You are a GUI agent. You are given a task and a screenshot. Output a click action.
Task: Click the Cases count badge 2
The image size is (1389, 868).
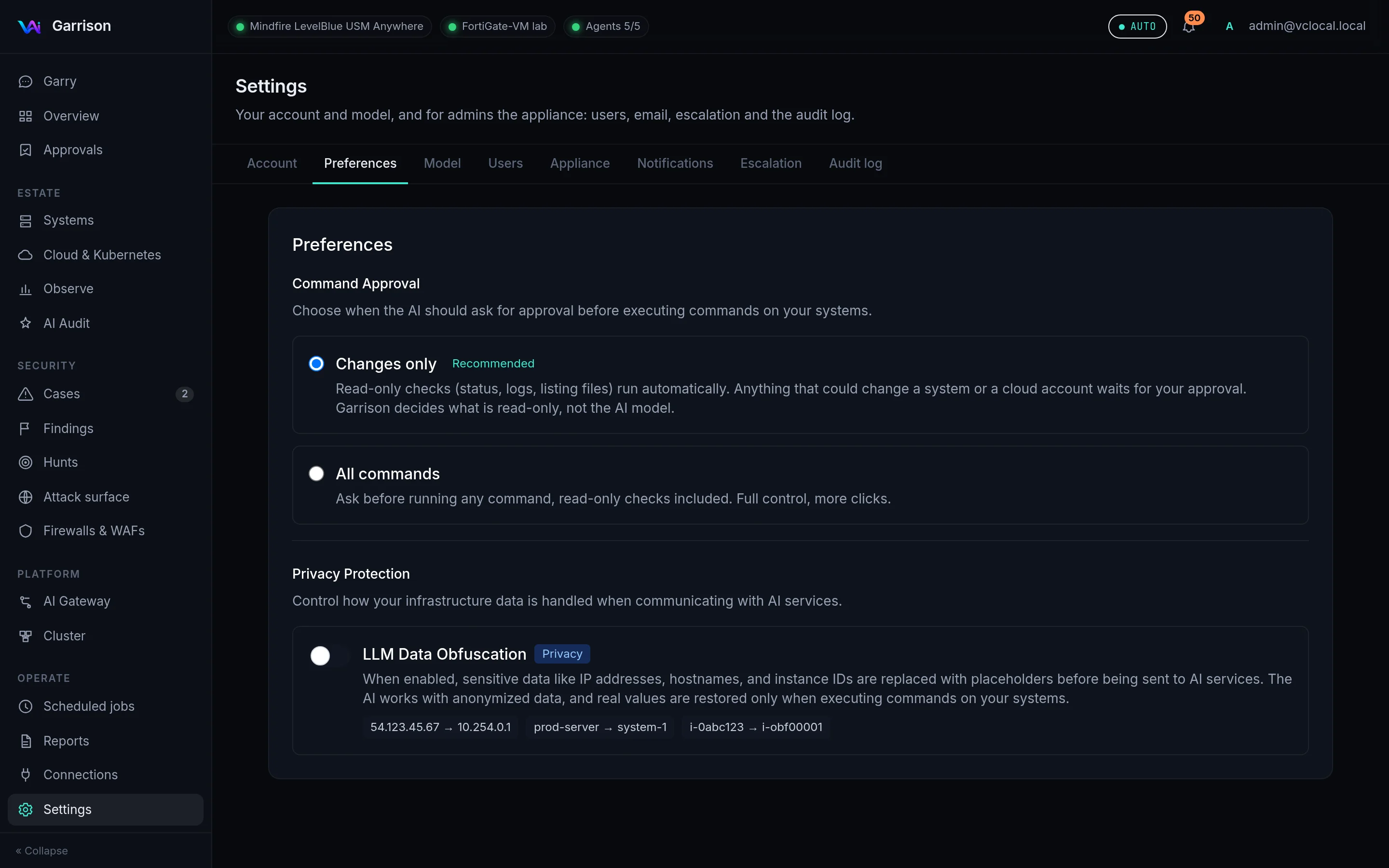pos(184,394)
